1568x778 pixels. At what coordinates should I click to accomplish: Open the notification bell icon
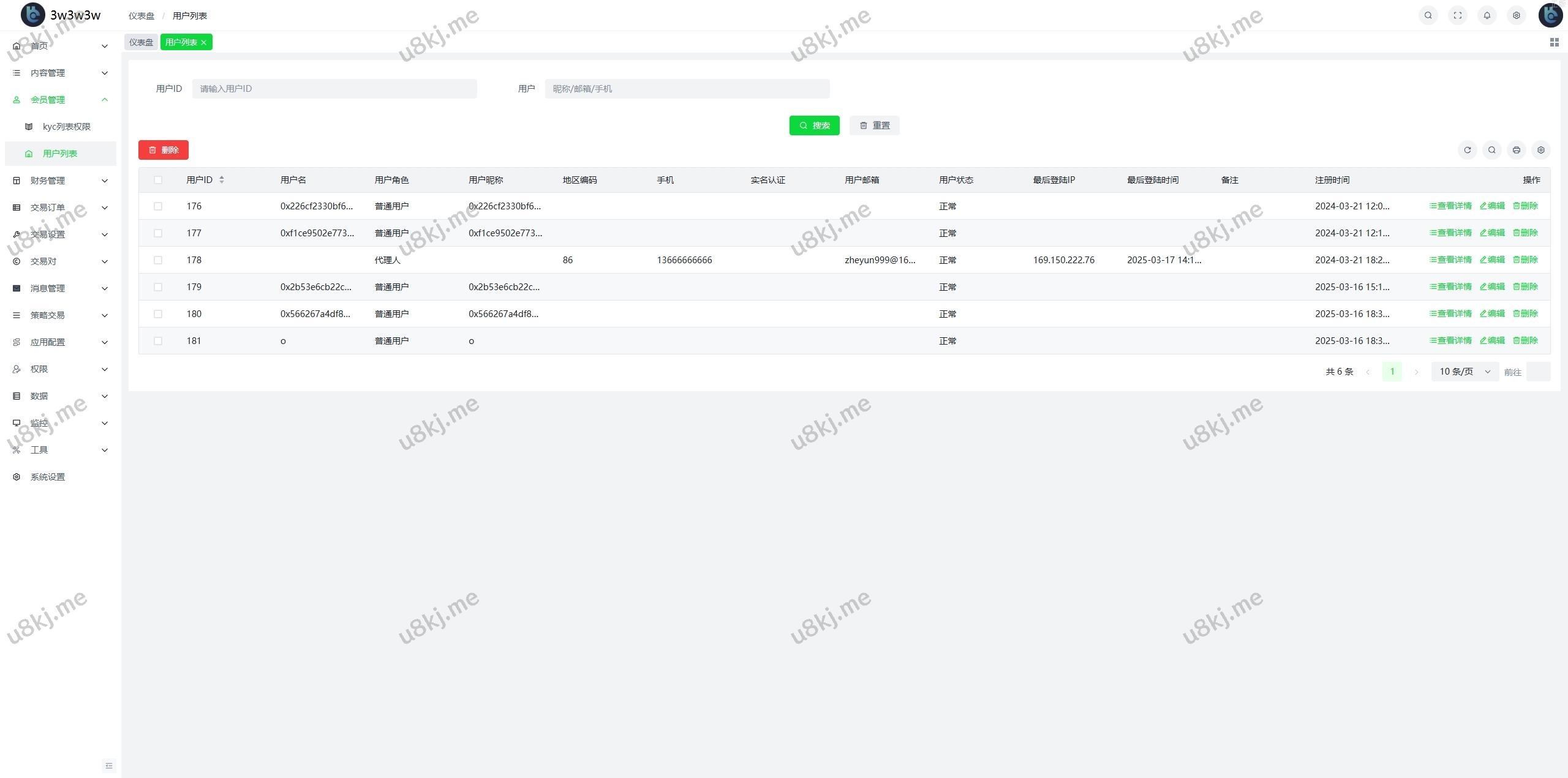[1487, 15]
